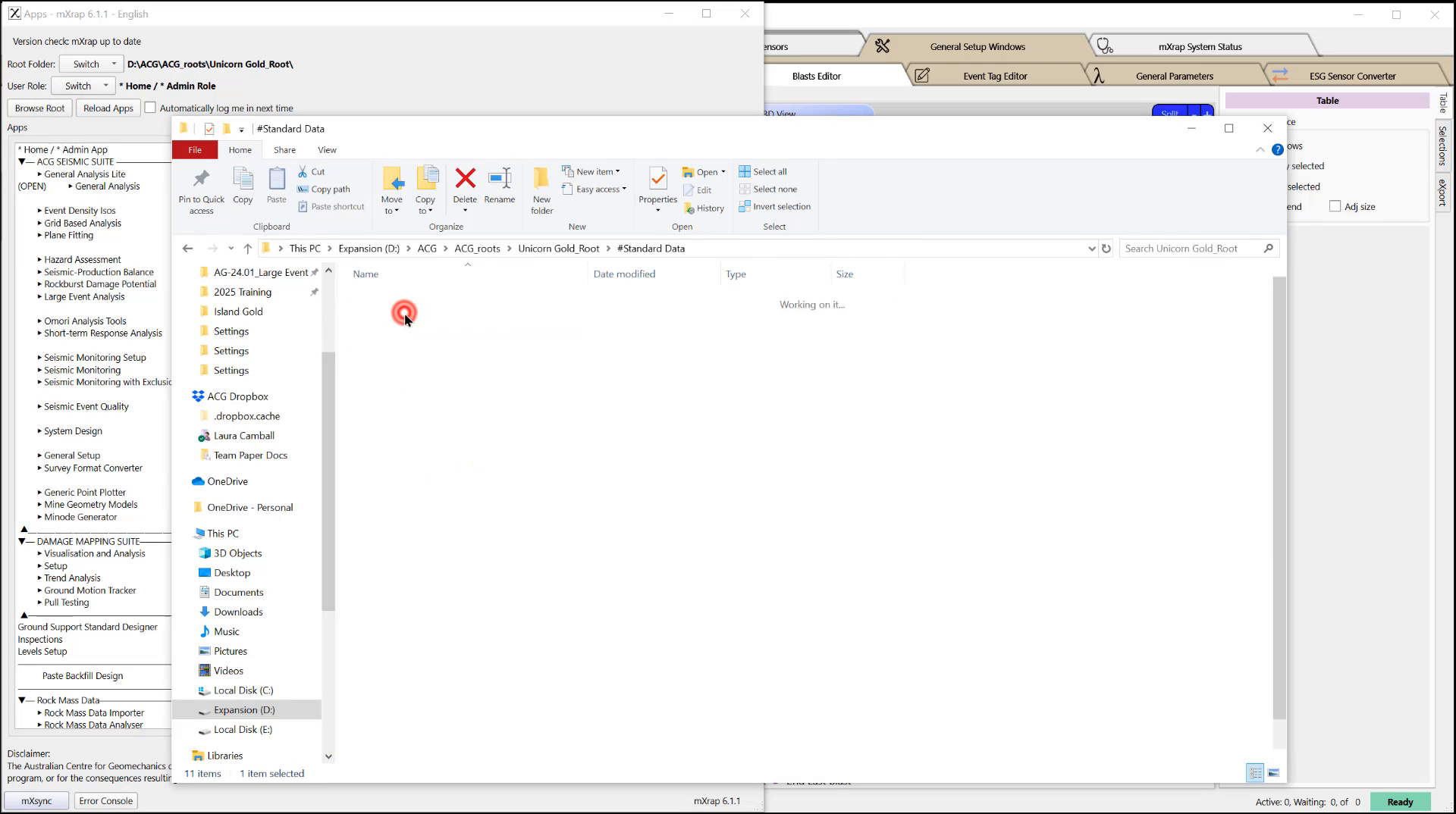Minimize the Explorer ribbon chevron
This screenshot has width=1456, height=814.
[x=1260, y=149]
